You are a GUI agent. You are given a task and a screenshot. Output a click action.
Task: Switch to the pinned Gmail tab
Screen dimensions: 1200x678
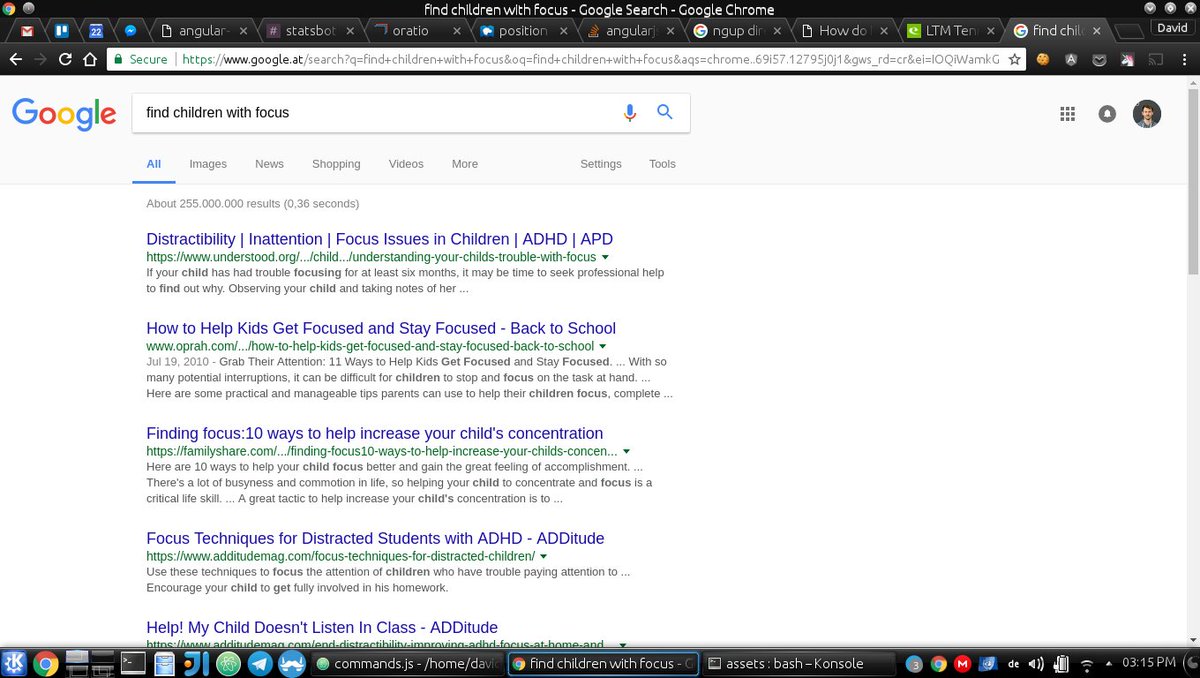[27, 31]
